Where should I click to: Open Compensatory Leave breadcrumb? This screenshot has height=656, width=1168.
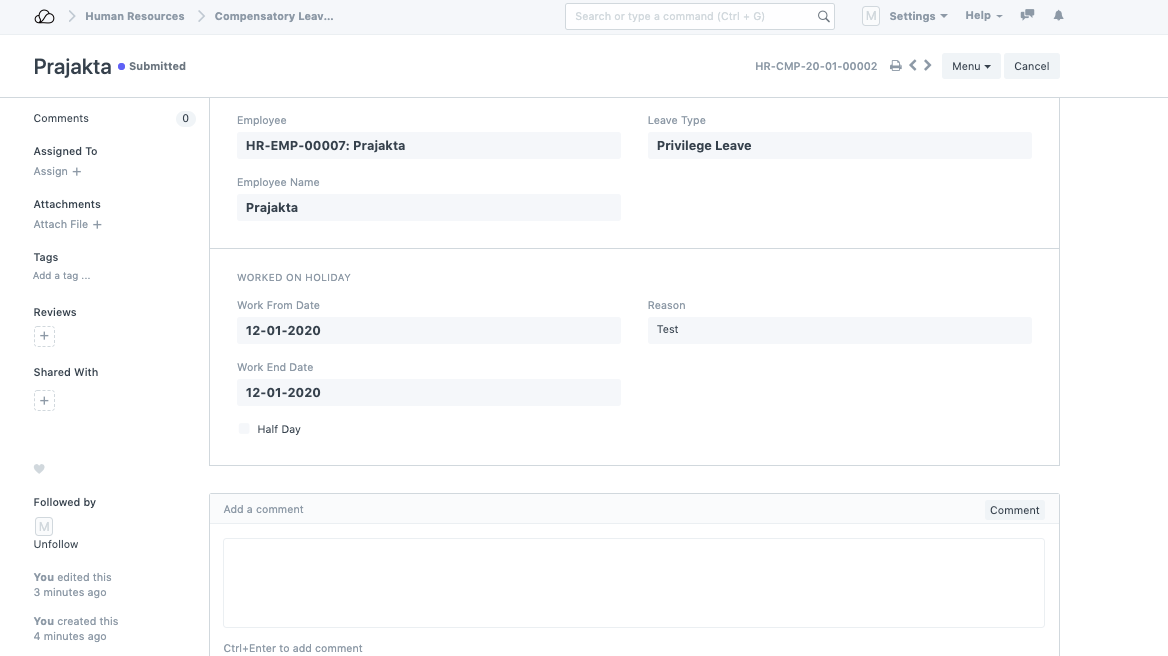pyautogui.click(x=274, y=16)
